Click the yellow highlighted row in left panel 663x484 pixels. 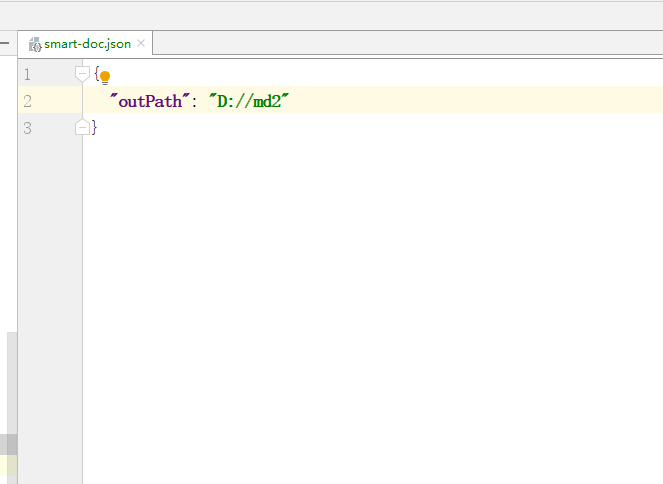pos(8,465)
